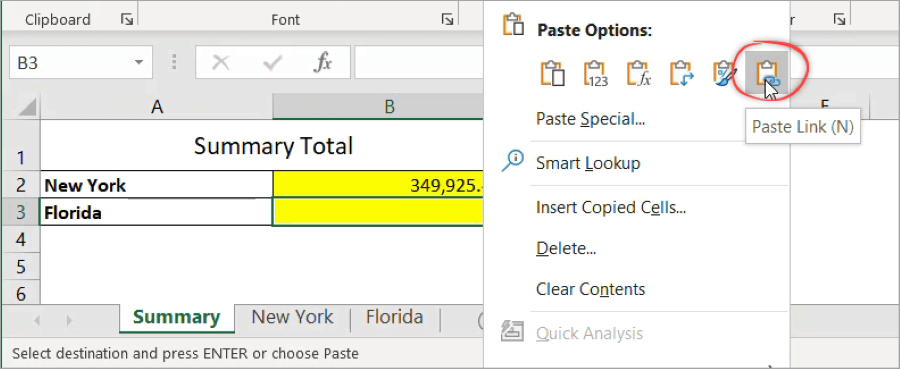Click the Insert Function fx button

(323, 62)
